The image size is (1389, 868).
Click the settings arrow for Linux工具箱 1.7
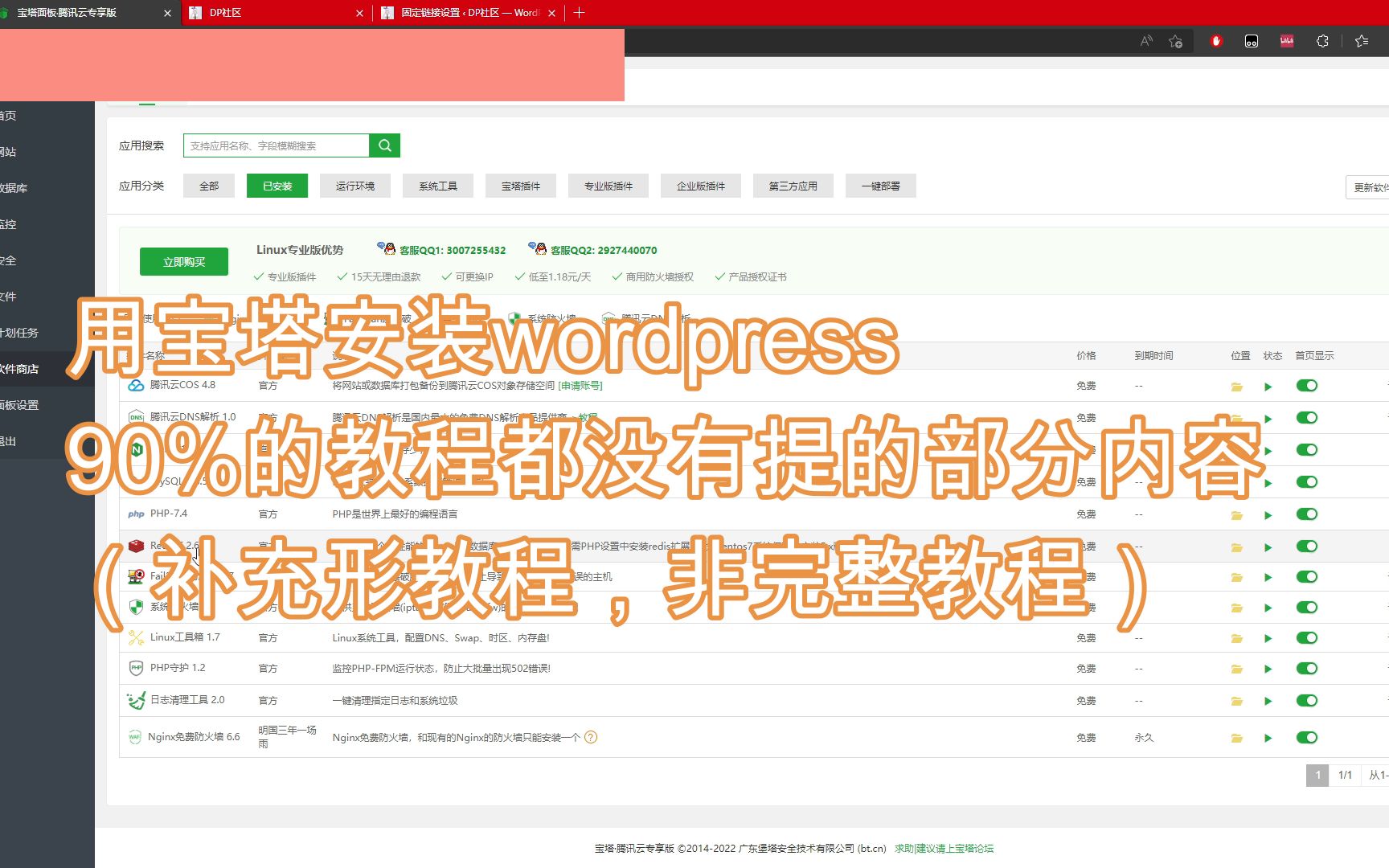[1268, 639]
